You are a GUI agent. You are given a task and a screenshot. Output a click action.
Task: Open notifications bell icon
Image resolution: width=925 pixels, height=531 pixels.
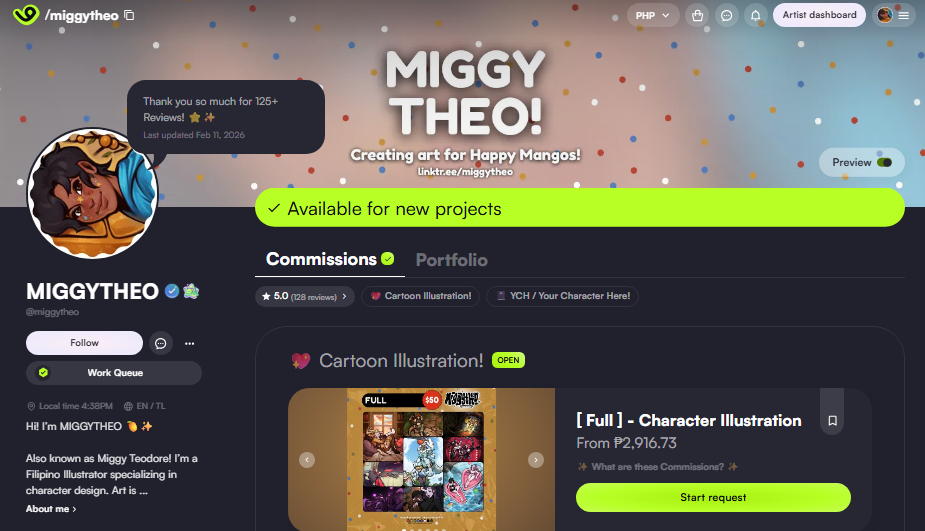756,15
